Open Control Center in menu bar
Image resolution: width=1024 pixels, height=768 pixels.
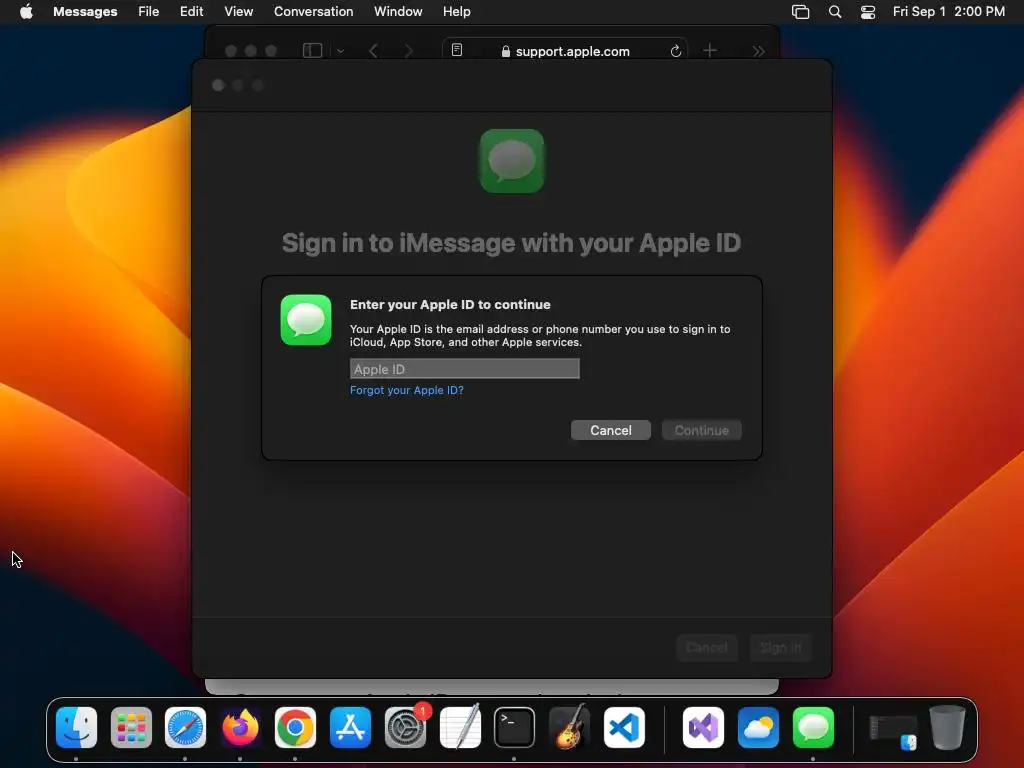click(x=867, y=12)
